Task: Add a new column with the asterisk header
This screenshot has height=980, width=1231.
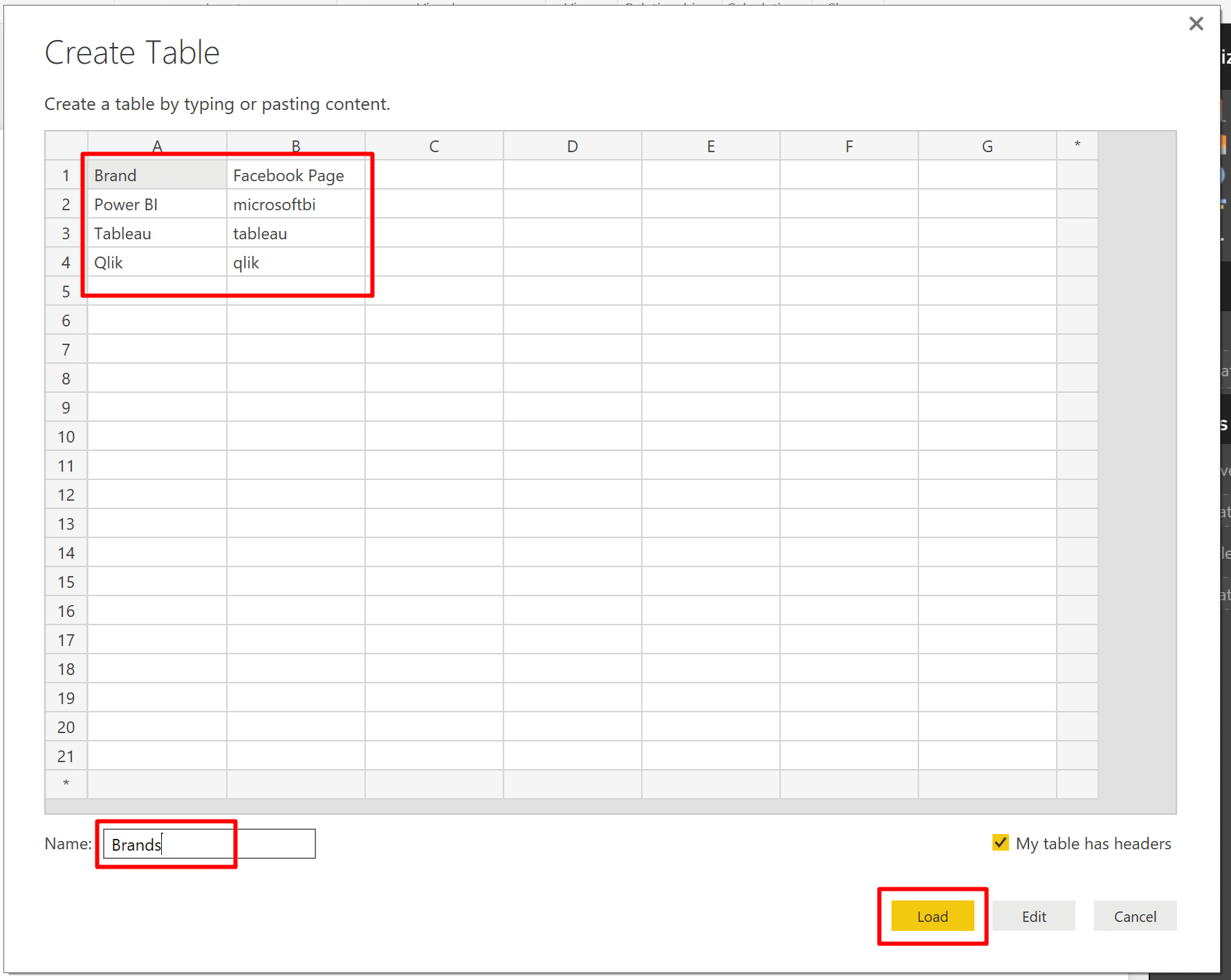Action: [x=1077, y=146]
